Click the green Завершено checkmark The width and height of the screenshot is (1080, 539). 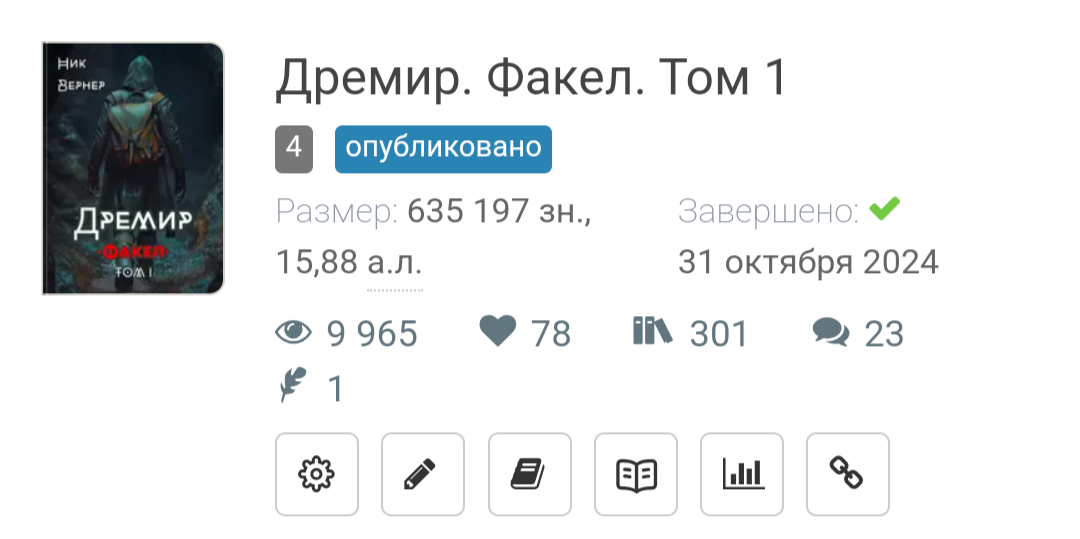(884, 208)
